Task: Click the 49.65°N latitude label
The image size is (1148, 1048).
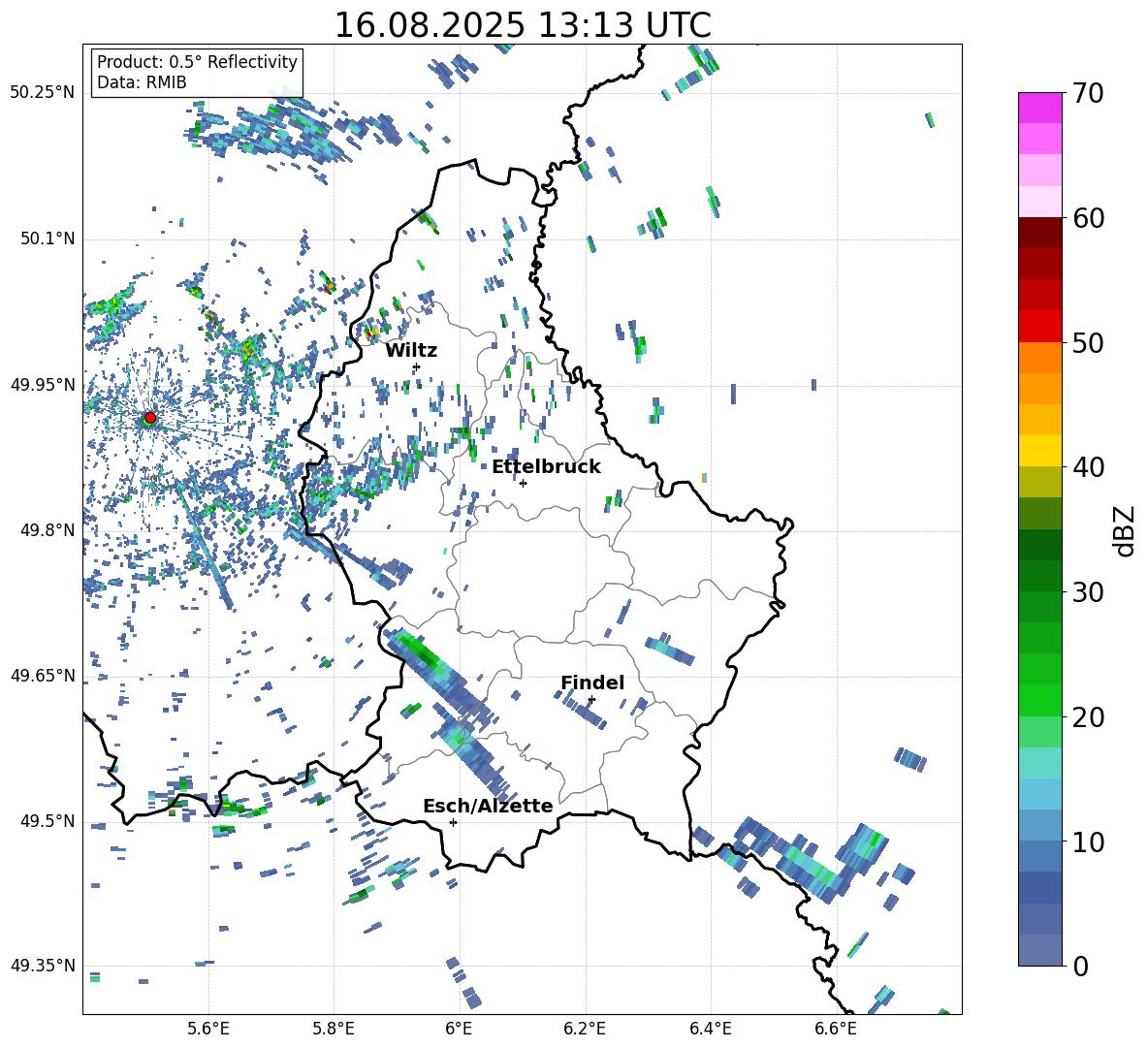Action: 43,676
